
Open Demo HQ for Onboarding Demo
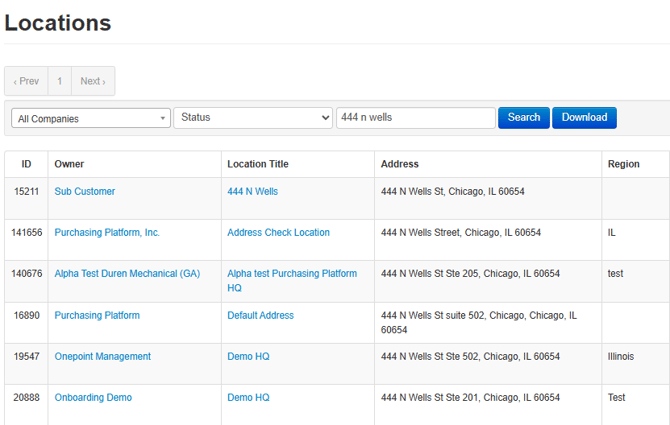click(248, 397)
